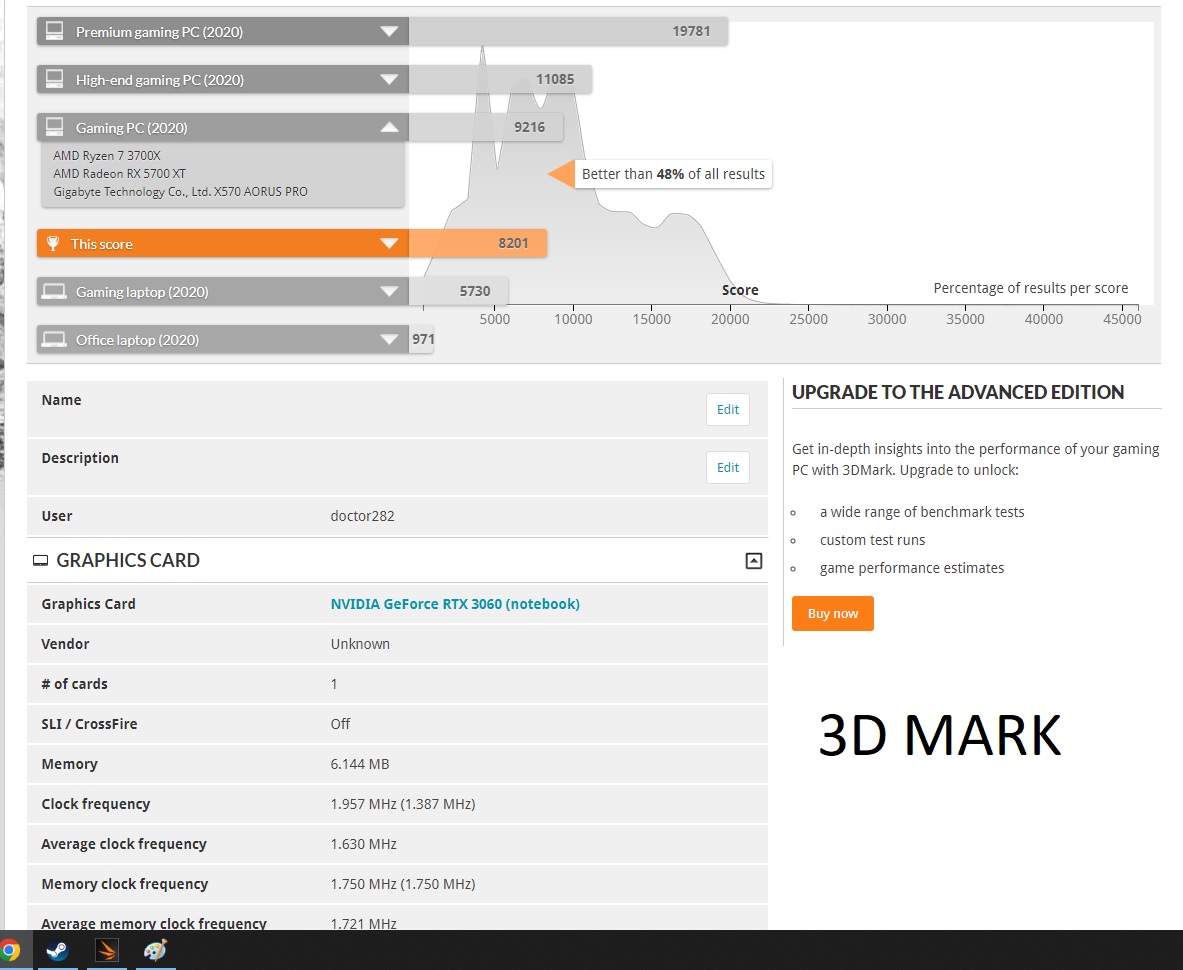Click the Premium gaming PC score 19781

pos(691,31)
